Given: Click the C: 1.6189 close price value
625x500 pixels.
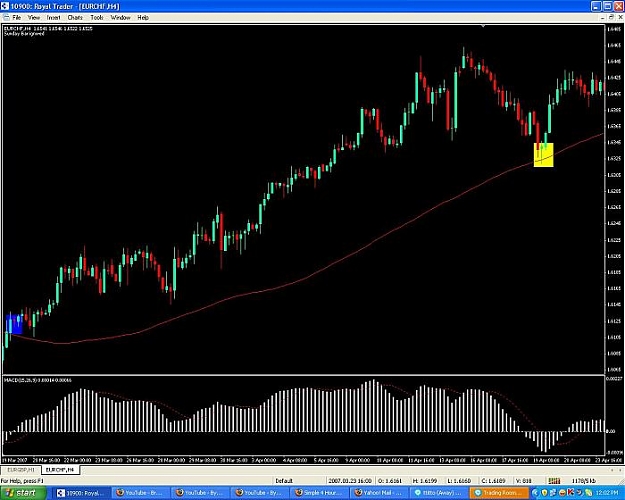Looking at the screenshot, I should [x=494, y=481].
